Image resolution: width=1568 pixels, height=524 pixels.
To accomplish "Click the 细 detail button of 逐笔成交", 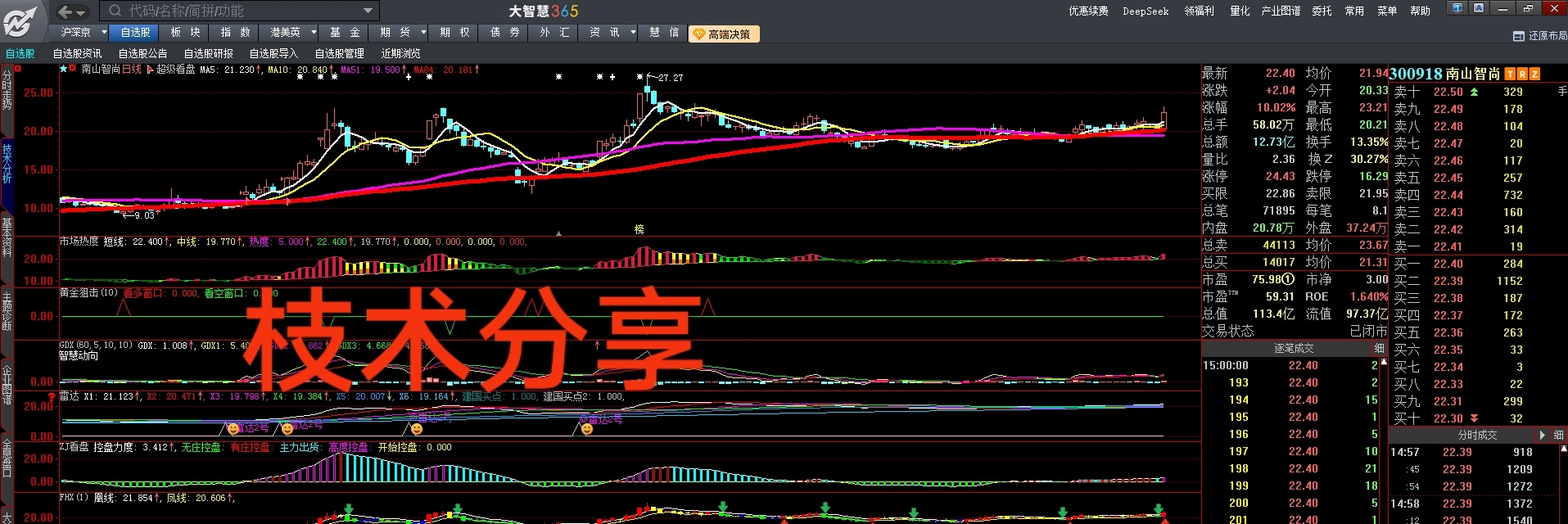I will coord(1379,349).
